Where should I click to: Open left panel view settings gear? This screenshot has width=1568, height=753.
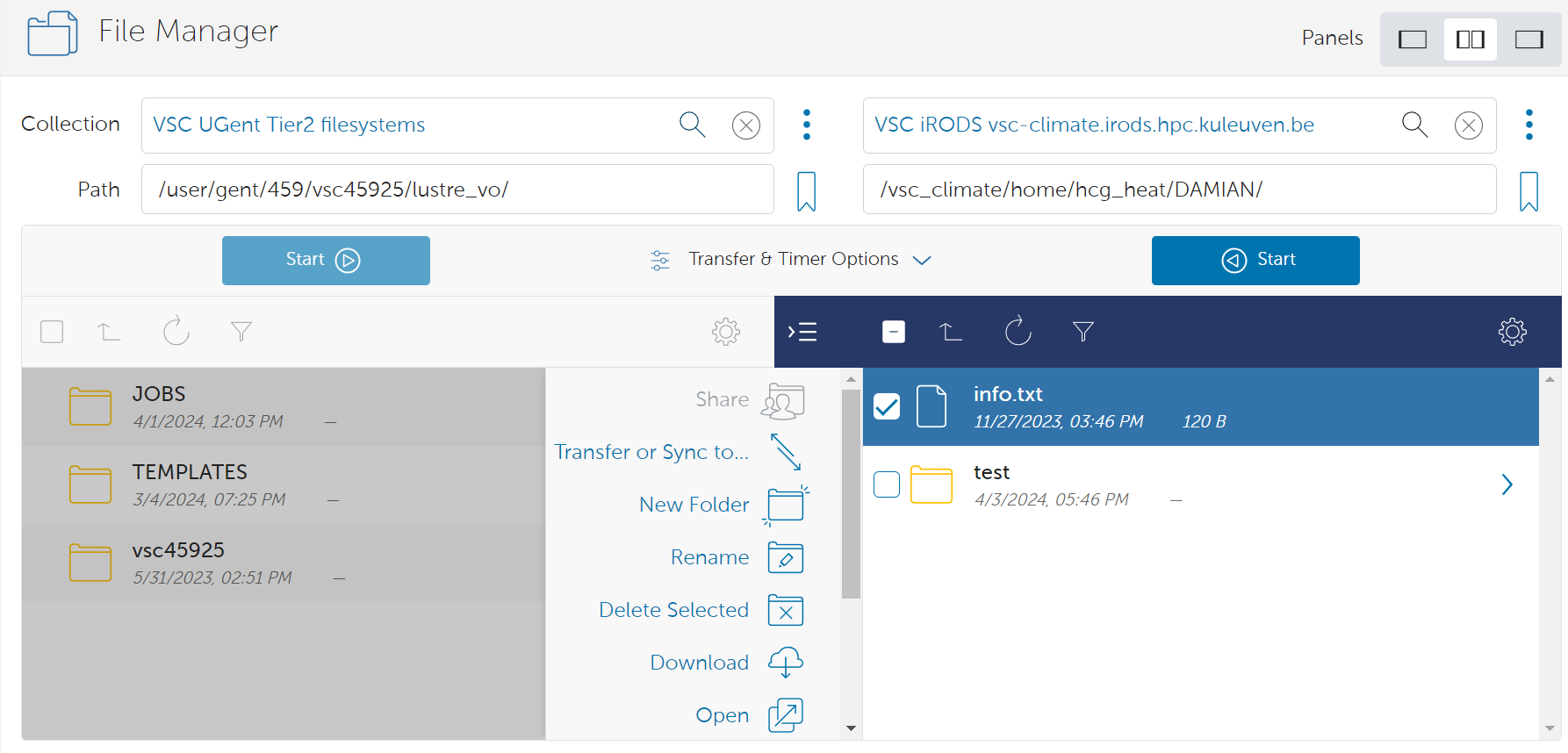coord(726,332)
